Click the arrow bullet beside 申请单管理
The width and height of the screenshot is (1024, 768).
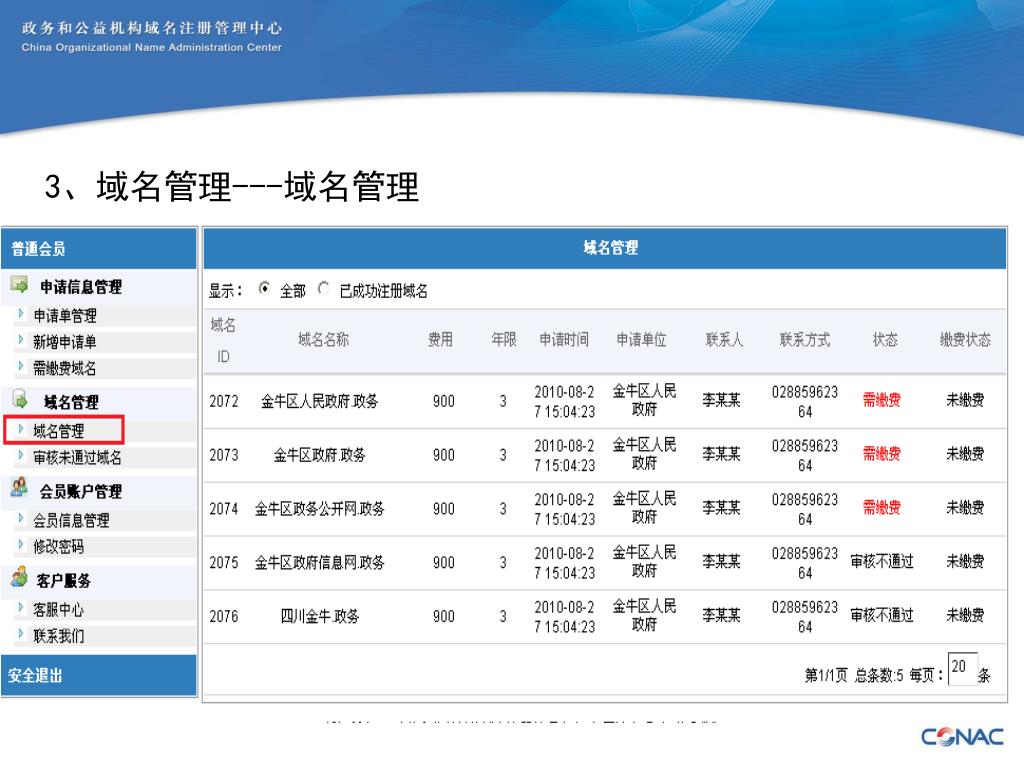[x=21, y=313]
